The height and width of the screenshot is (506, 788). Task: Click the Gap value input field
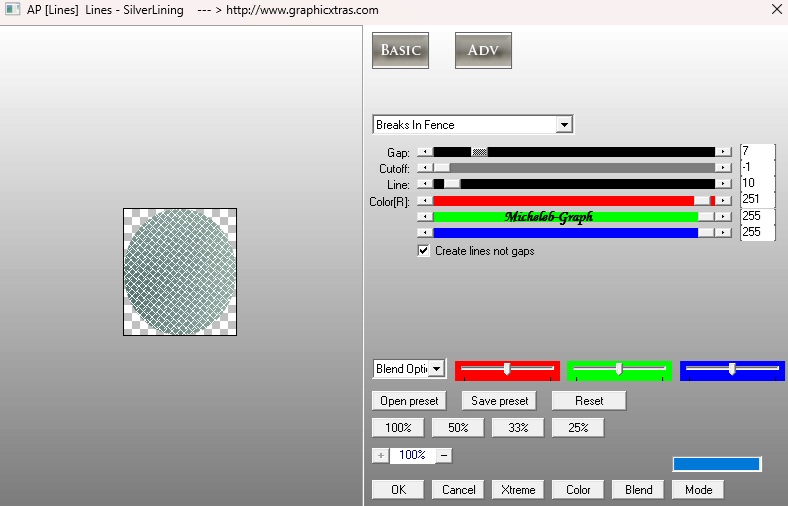(x=757, y=152)
